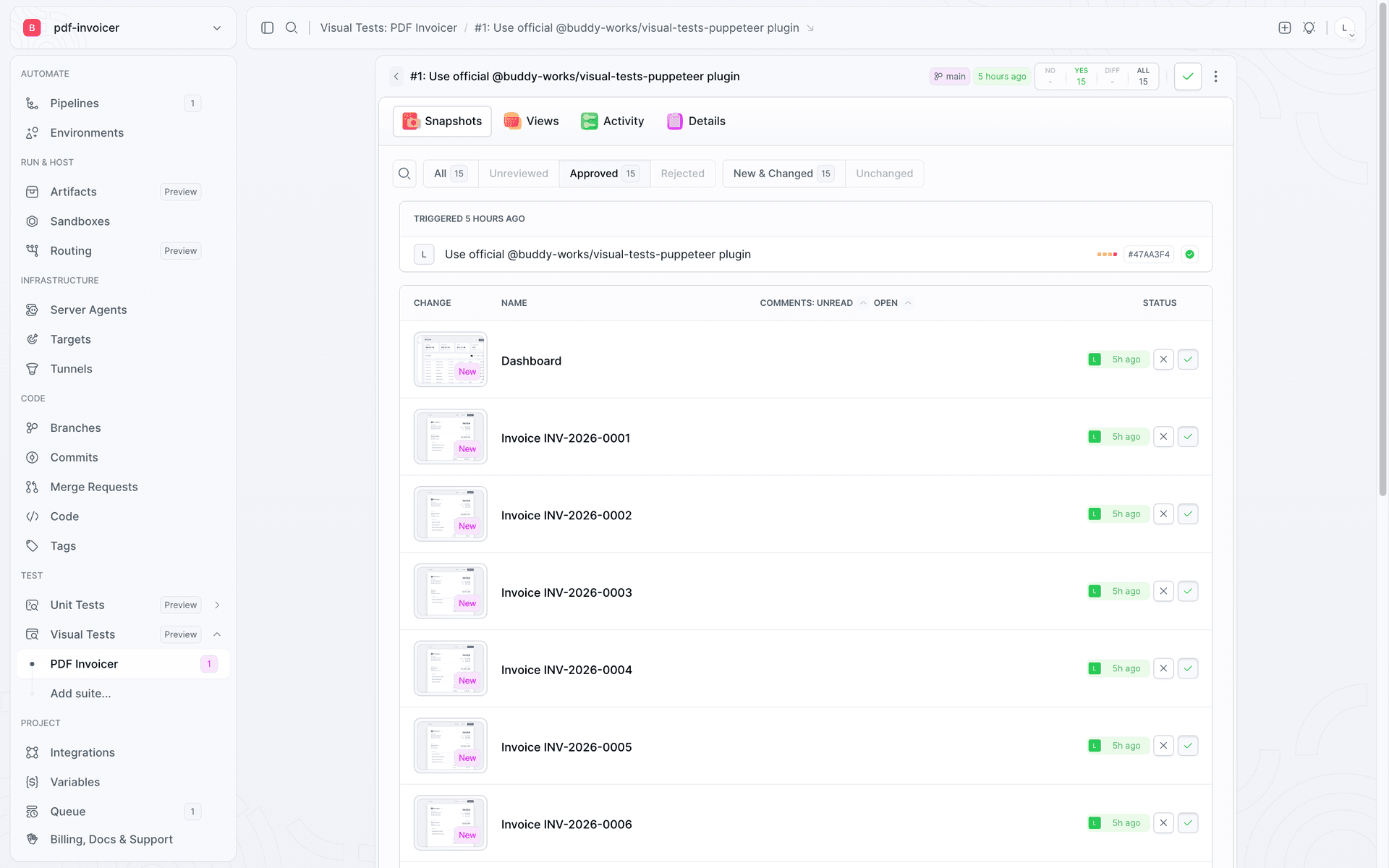
Task: Open breadcrumb arrow after run title
Action: coord(810,28)
